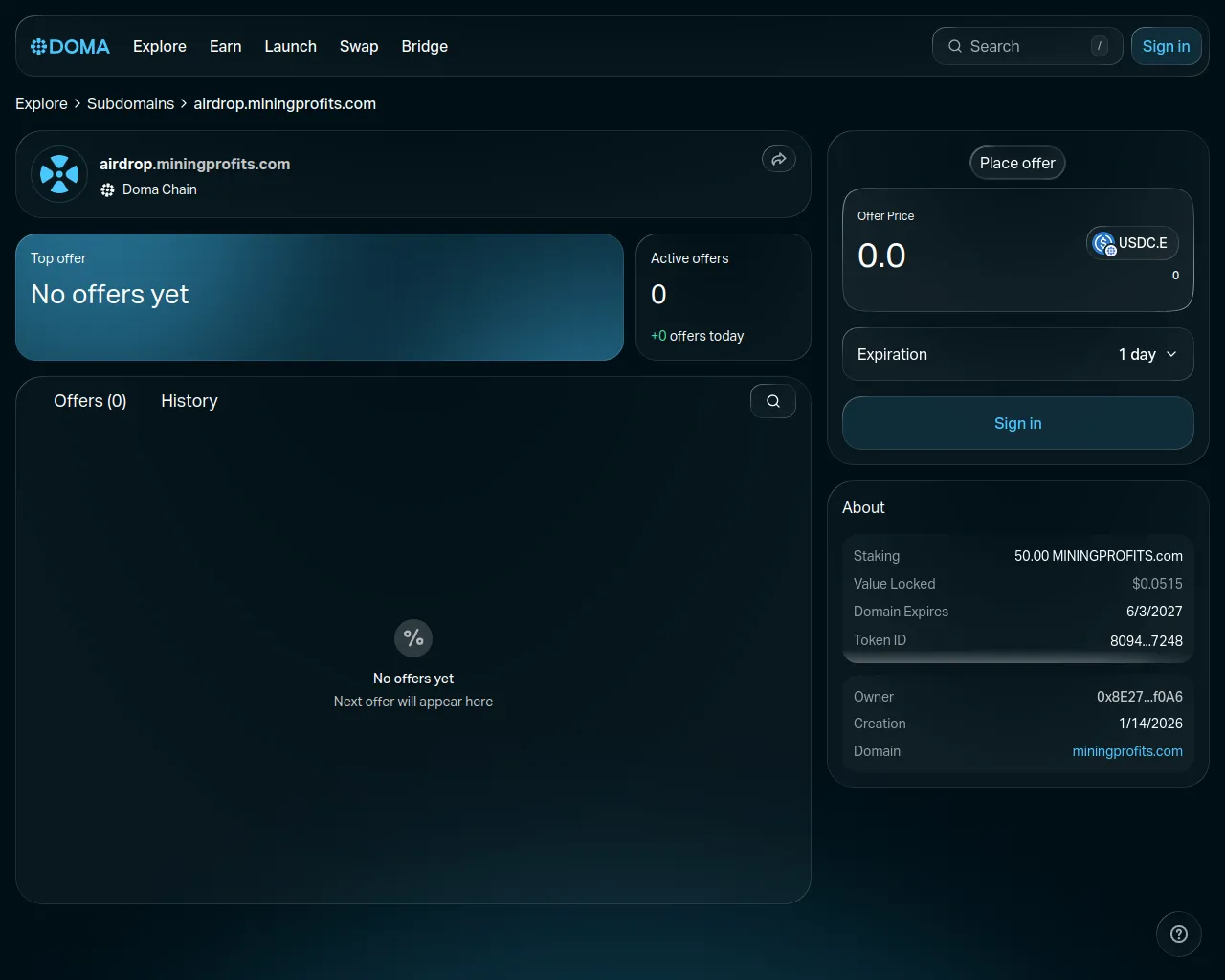Click the Value Locked $0.0515 amount

coord(1157,584)
